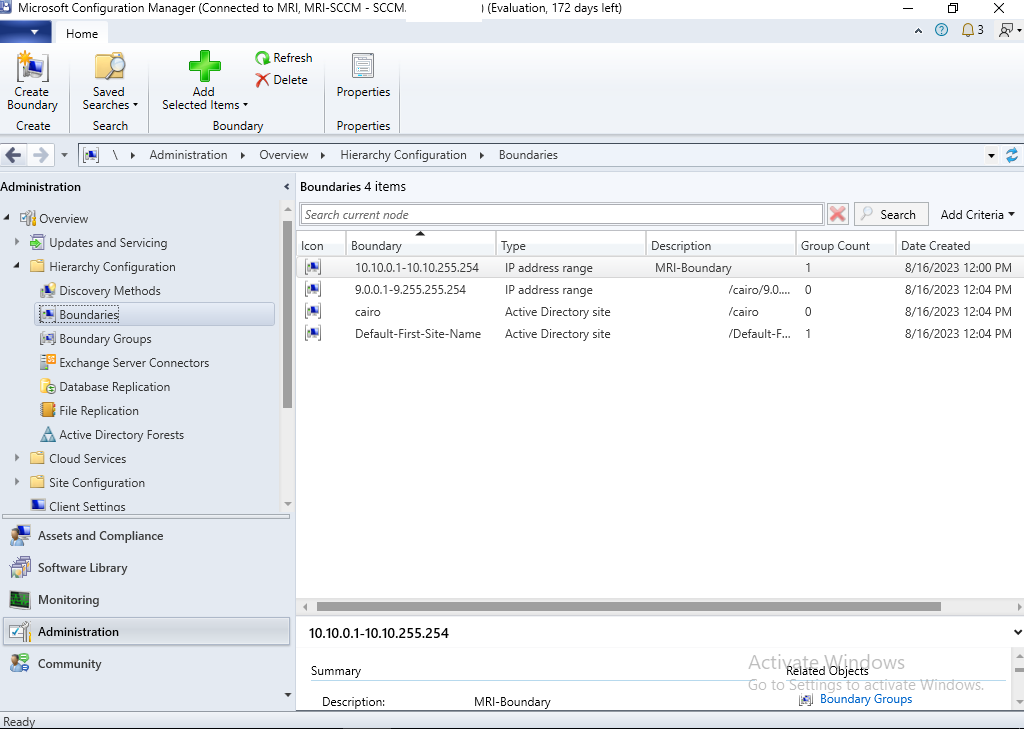Screen dimensions: 1024x729
Task: Minimize the ribbon with the caret
Action: coord(918,31)
